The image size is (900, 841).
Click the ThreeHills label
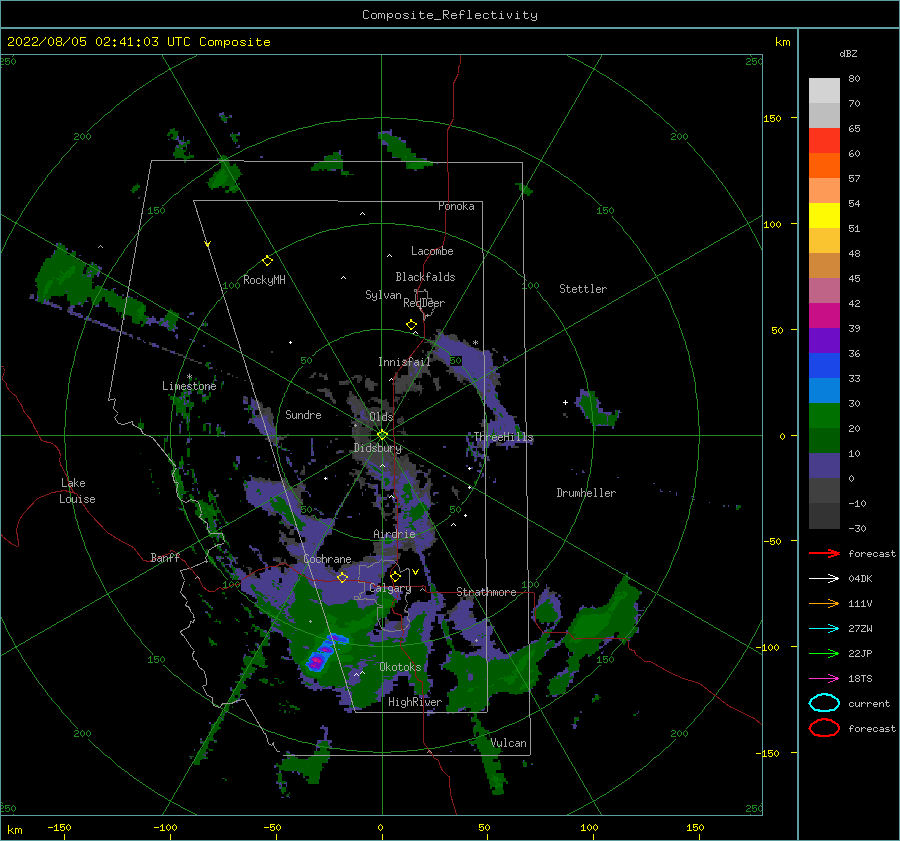point(503,437)
